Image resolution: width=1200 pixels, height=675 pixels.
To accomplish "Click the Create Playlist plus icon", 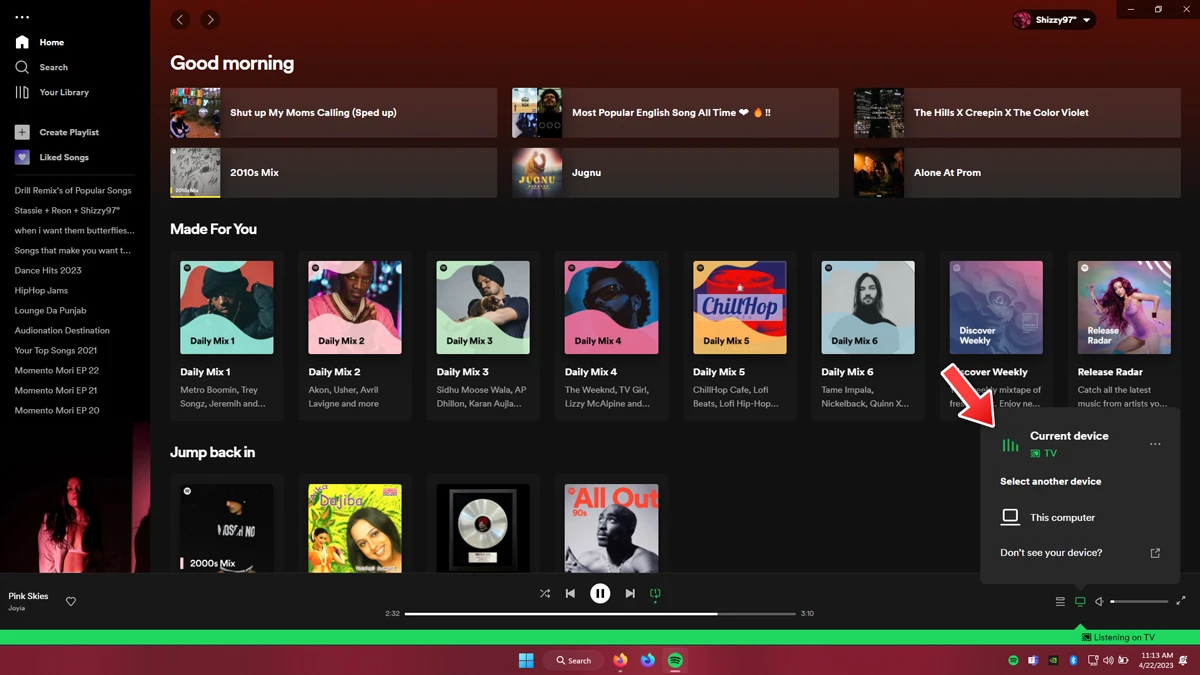I will (x=22, y=132).
